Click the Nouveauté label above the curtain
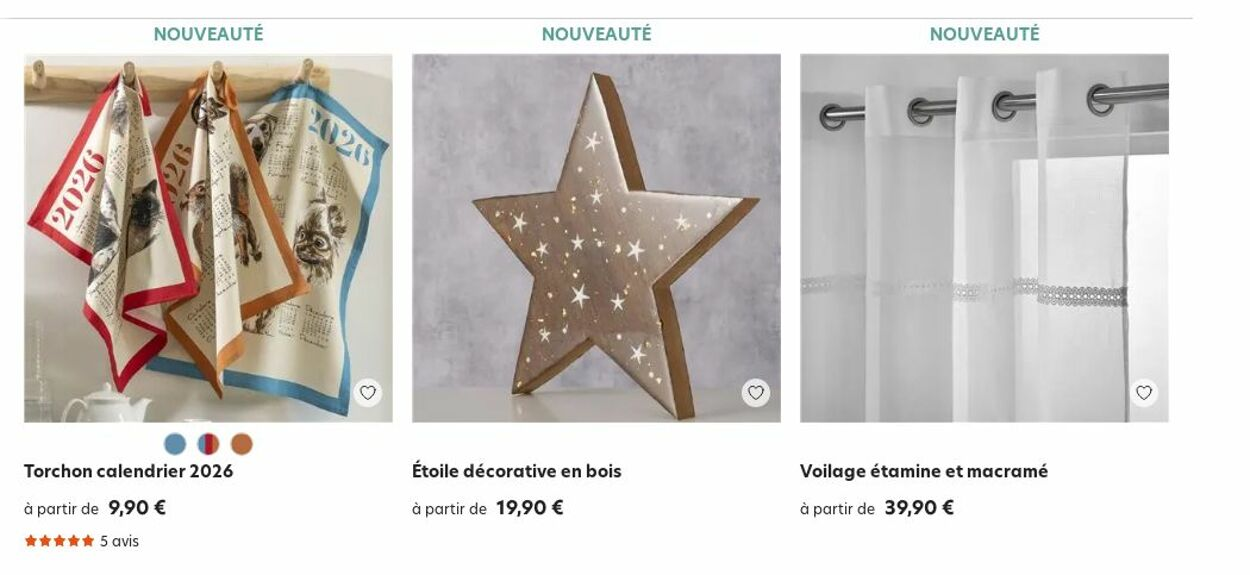 click(984, 34)
